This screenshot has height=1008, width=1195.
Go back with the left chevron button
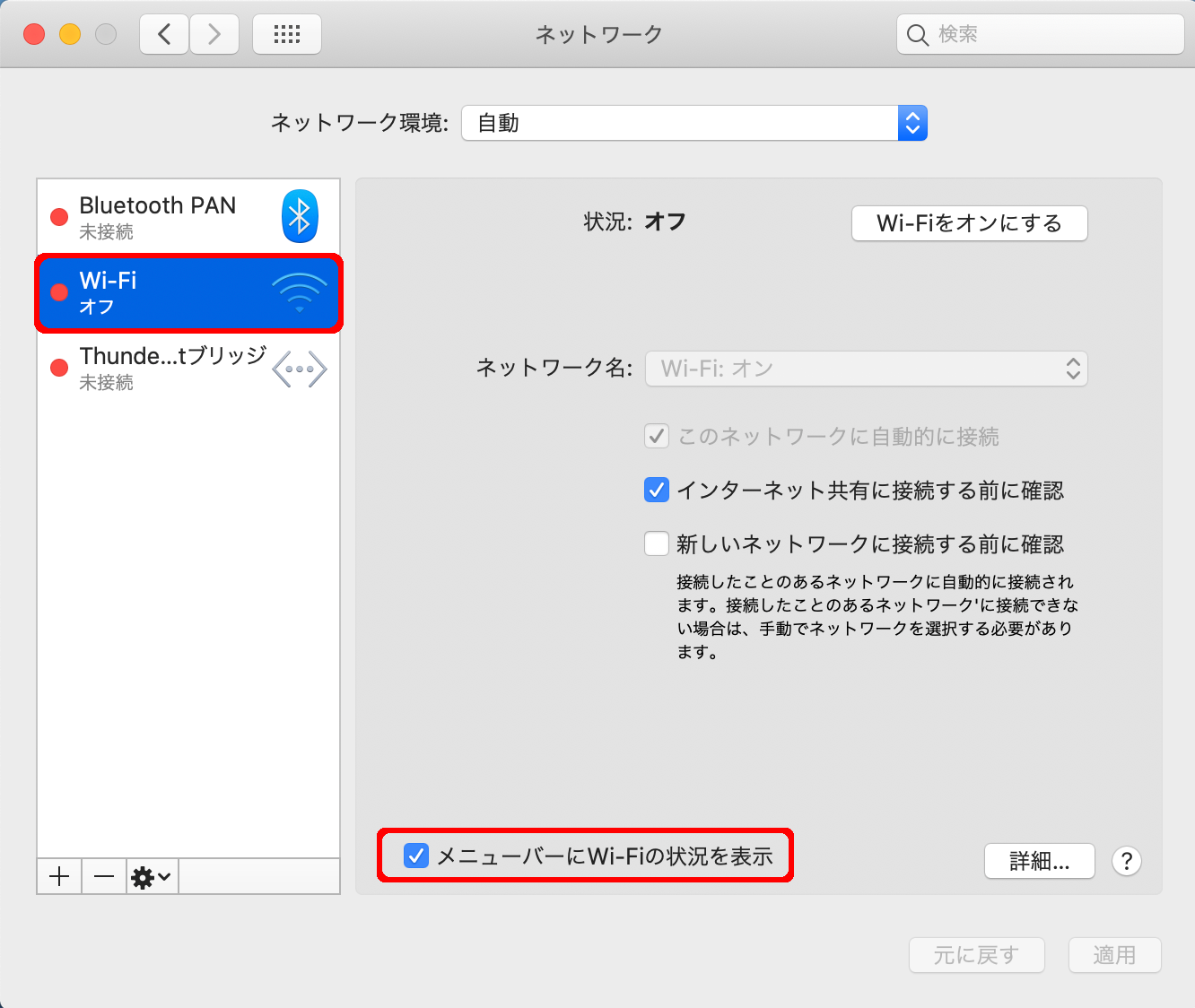164,35
